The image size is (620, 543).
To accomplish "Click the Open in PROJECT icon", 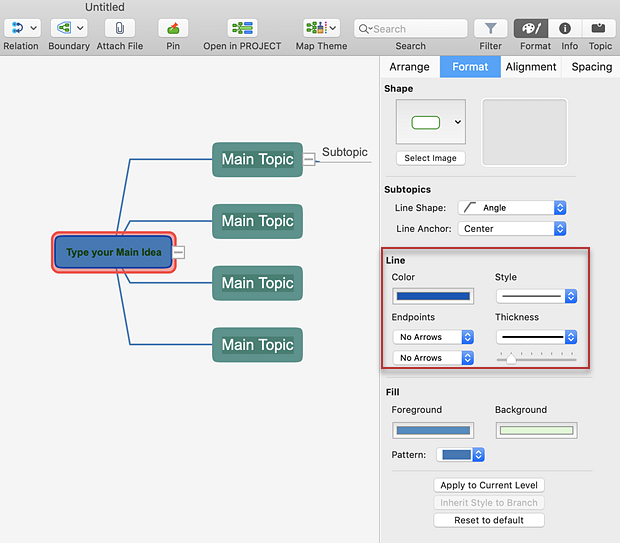I will tap(242, 29).
